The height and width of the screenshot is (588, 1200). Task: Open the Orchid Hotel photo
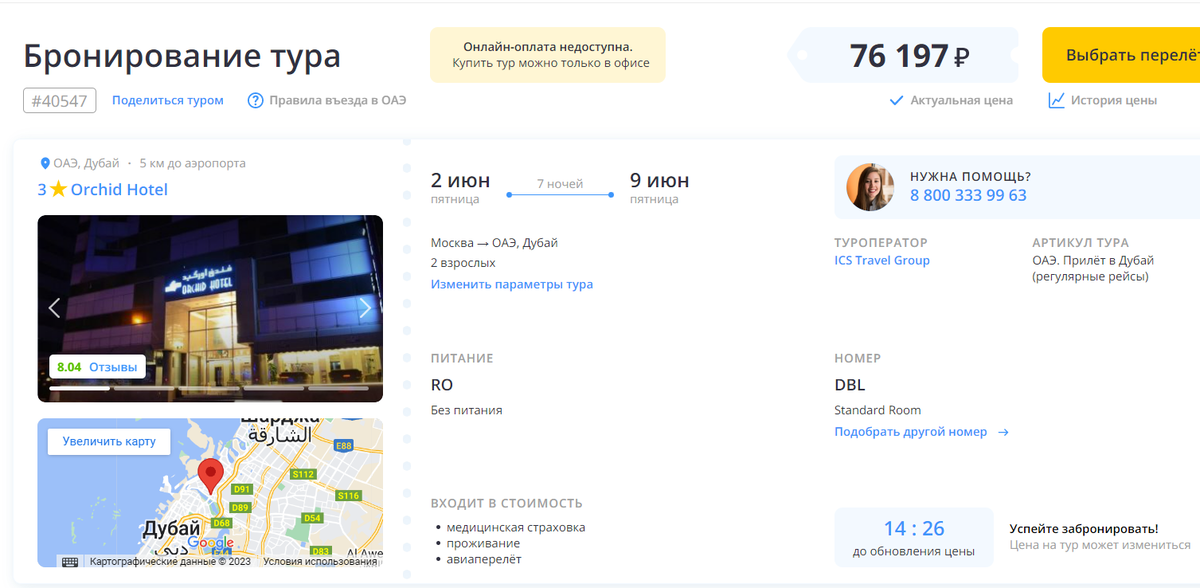click(x=210, y=308)
